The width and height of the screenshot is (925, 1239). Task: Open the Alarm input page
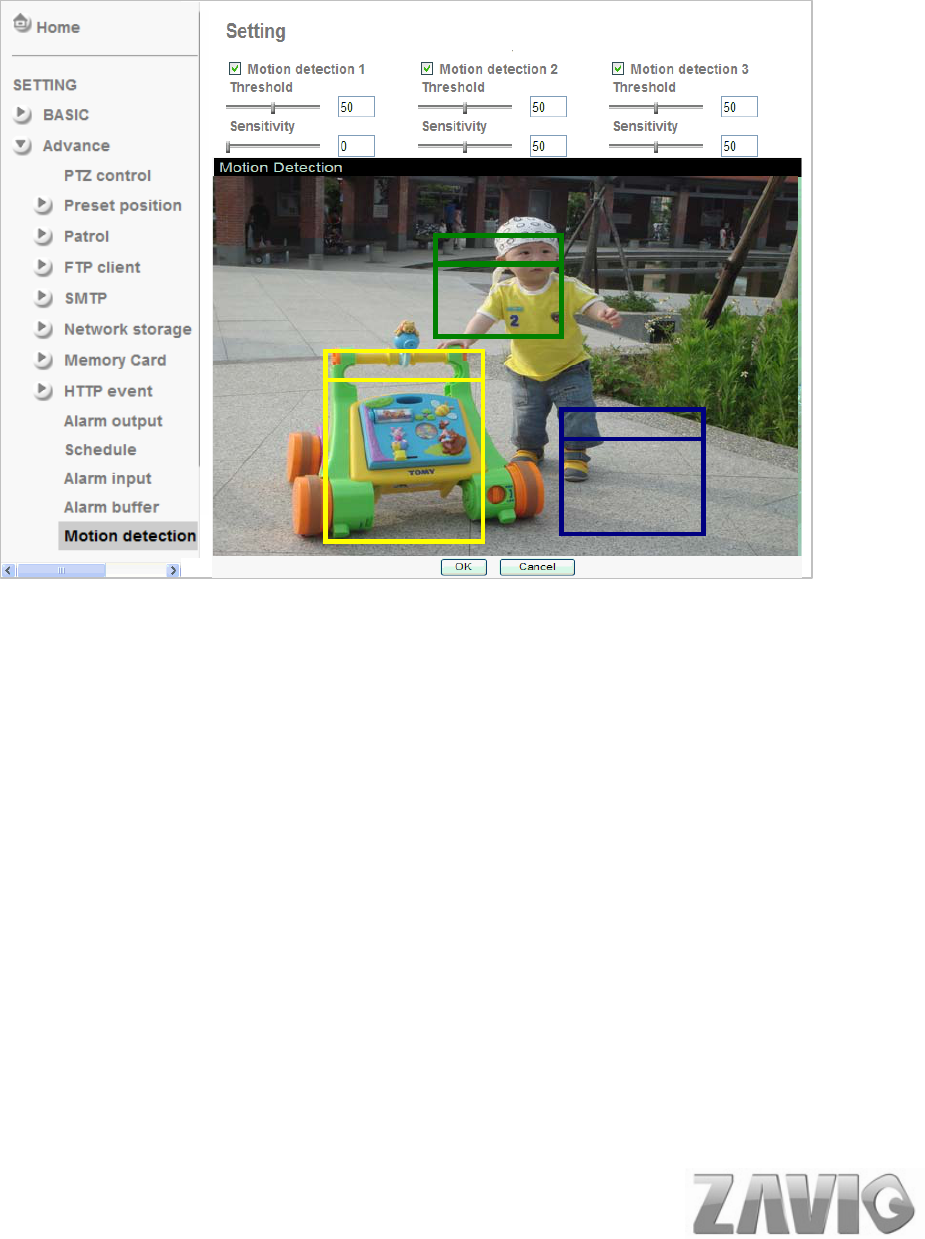pos(107,479)
